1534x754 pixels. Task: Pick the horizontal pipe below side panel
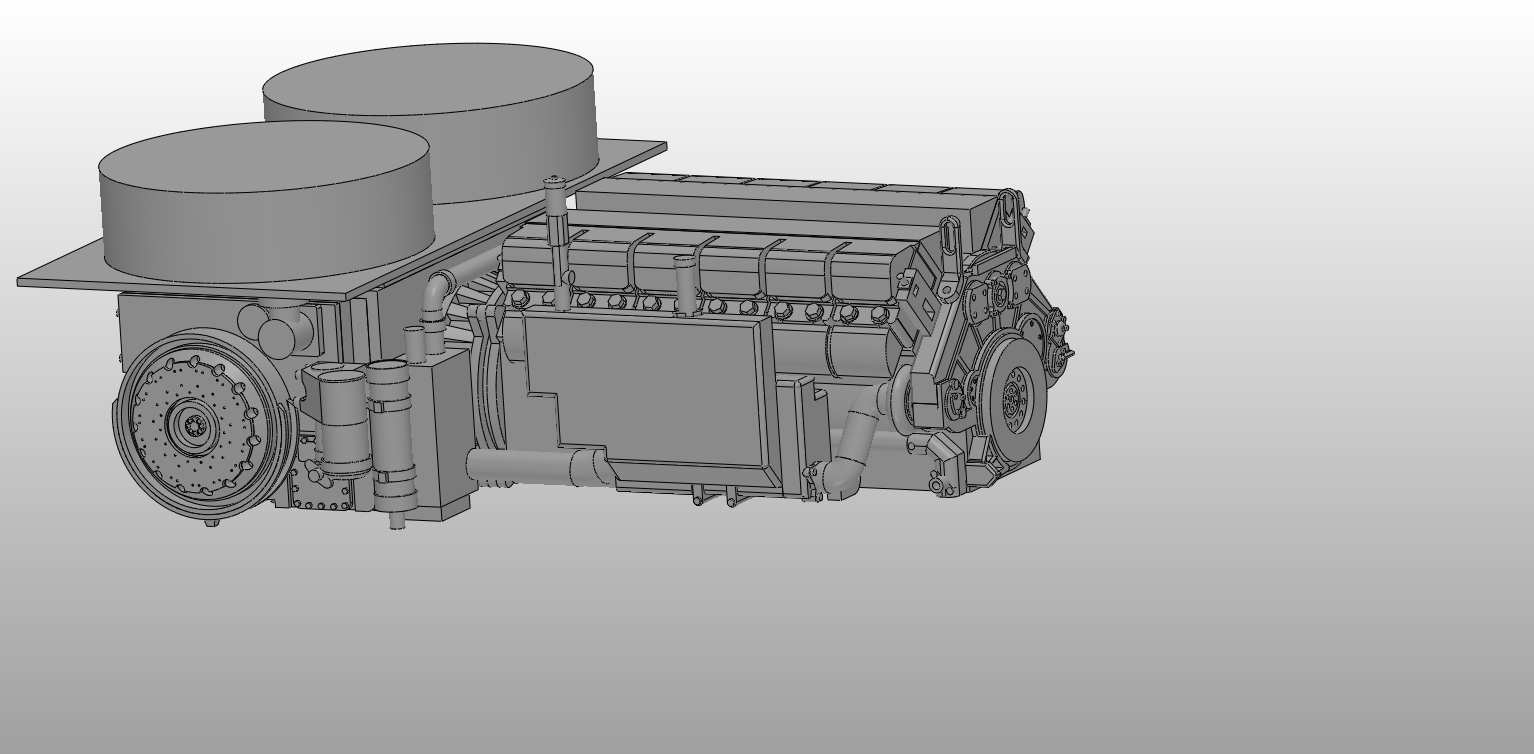coord(530,466)
